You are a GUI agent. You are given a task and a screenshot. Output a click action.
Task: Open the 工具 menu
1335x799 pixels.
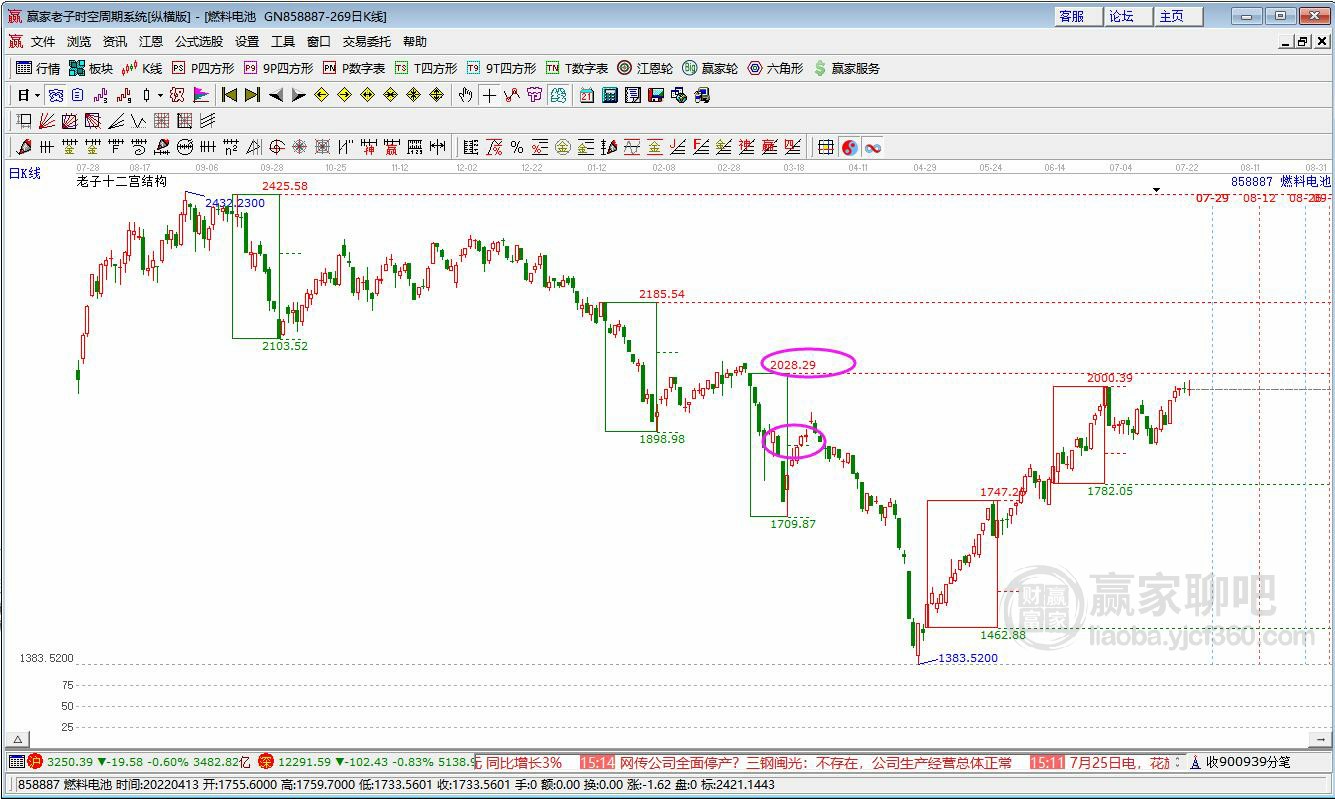tap(283, 42)
